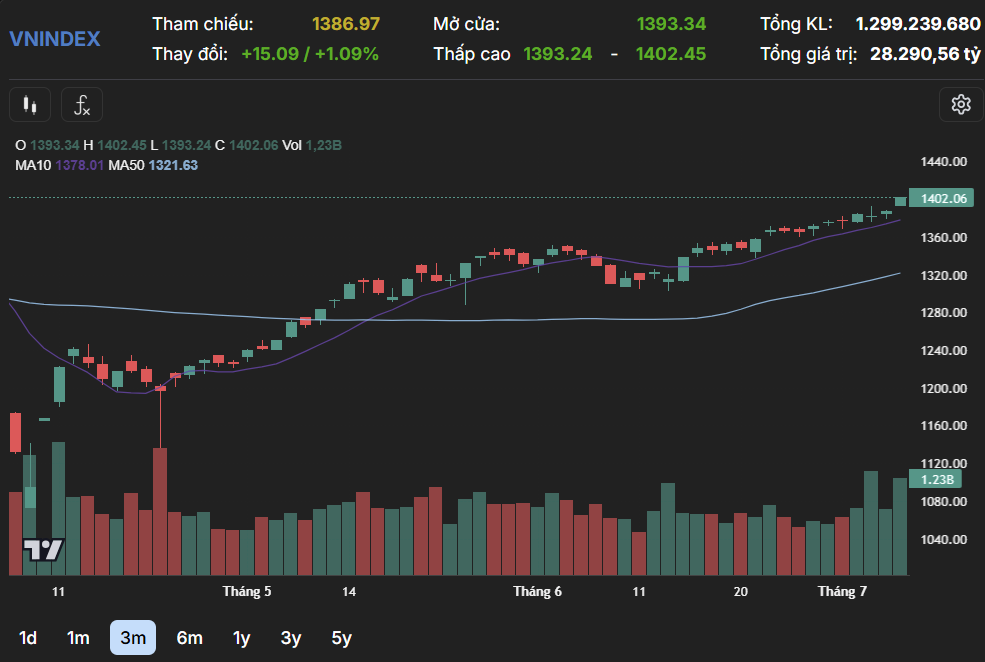The height and width of the screenshot is (662, 985).
Task: Open the chart settings gear
Action: pos(961,104)
